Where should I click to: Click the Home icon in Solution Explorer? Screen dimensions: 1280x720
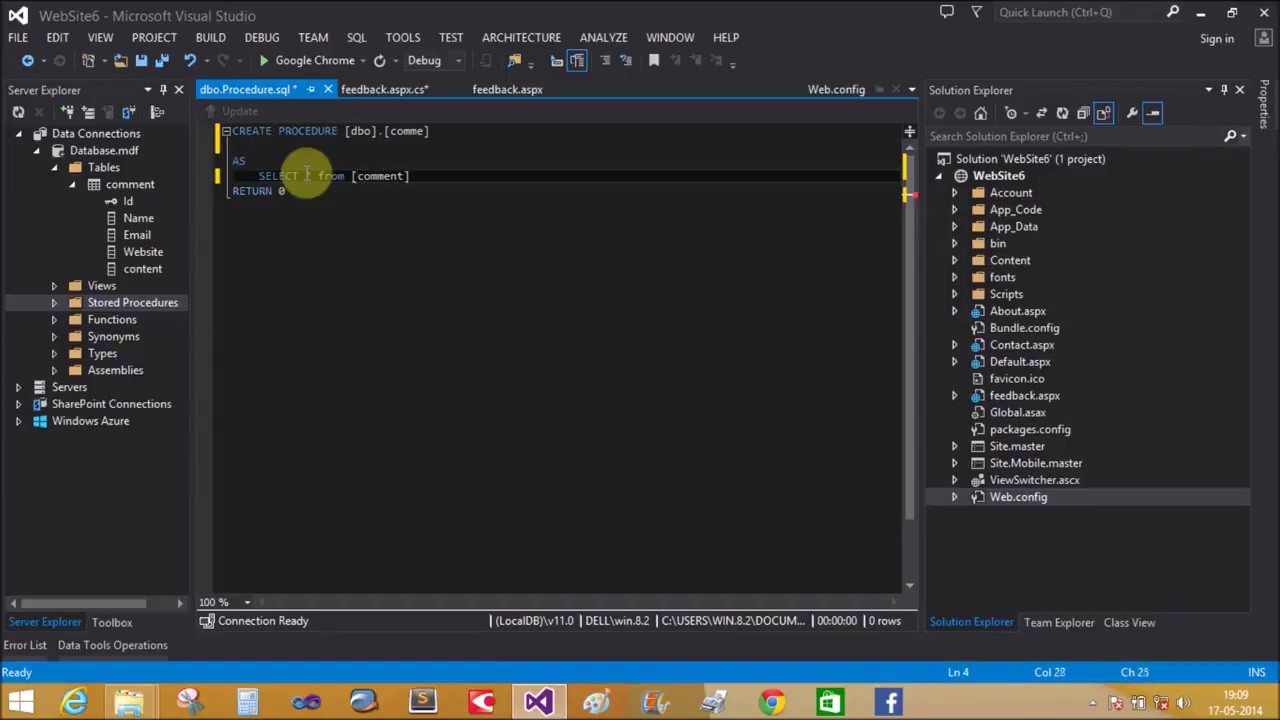coord(980,113)
